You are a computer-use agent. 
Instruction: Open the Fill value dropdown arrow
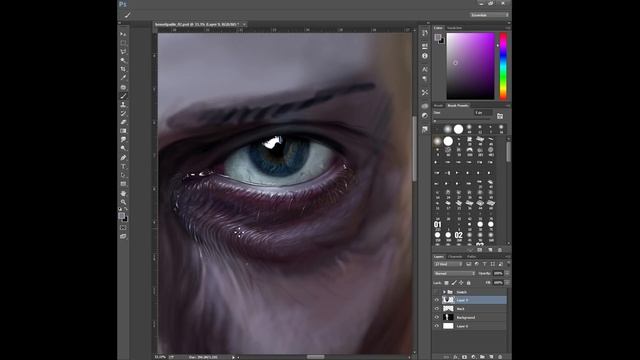click(507, 282)
